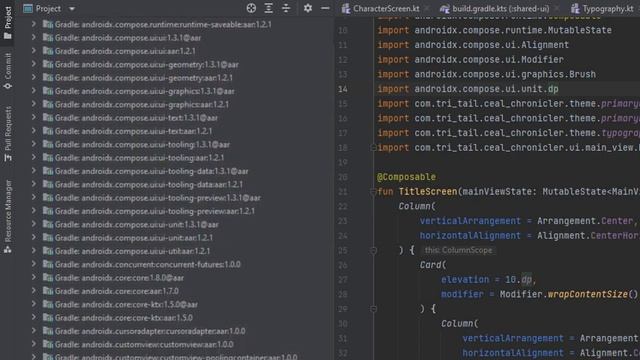Click fold marker beside fun TitleScreen
This screenshot has height=360, width=640.
pos(373,191)
